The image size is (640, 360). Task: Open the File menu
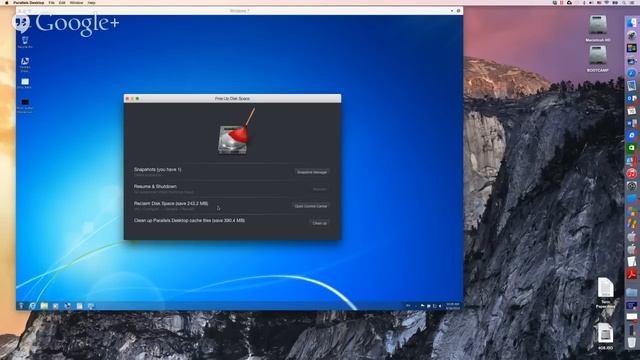click(51, 2)
